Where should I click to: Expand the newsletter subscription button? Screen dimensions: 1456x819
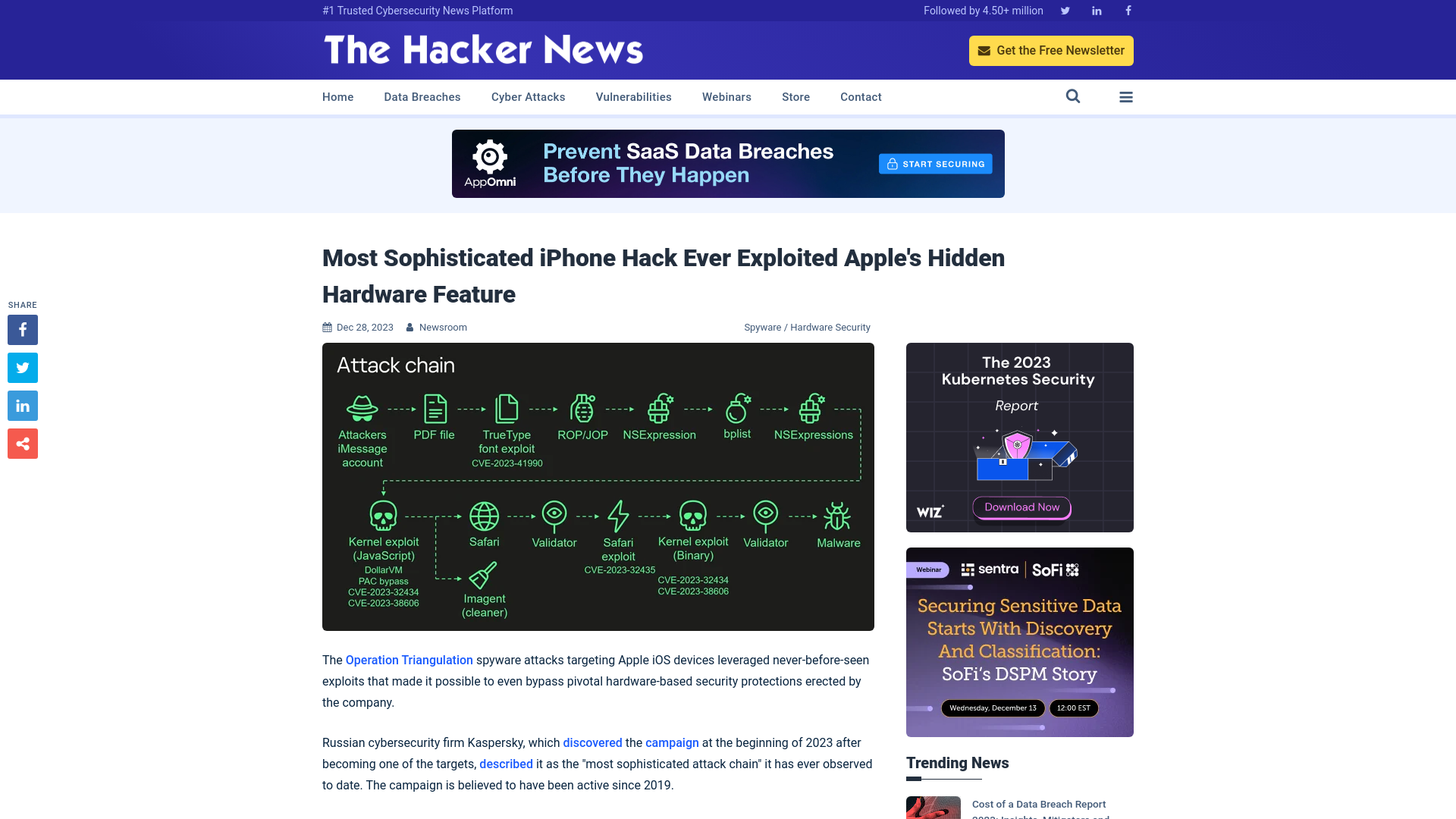tap(1051, 50)
